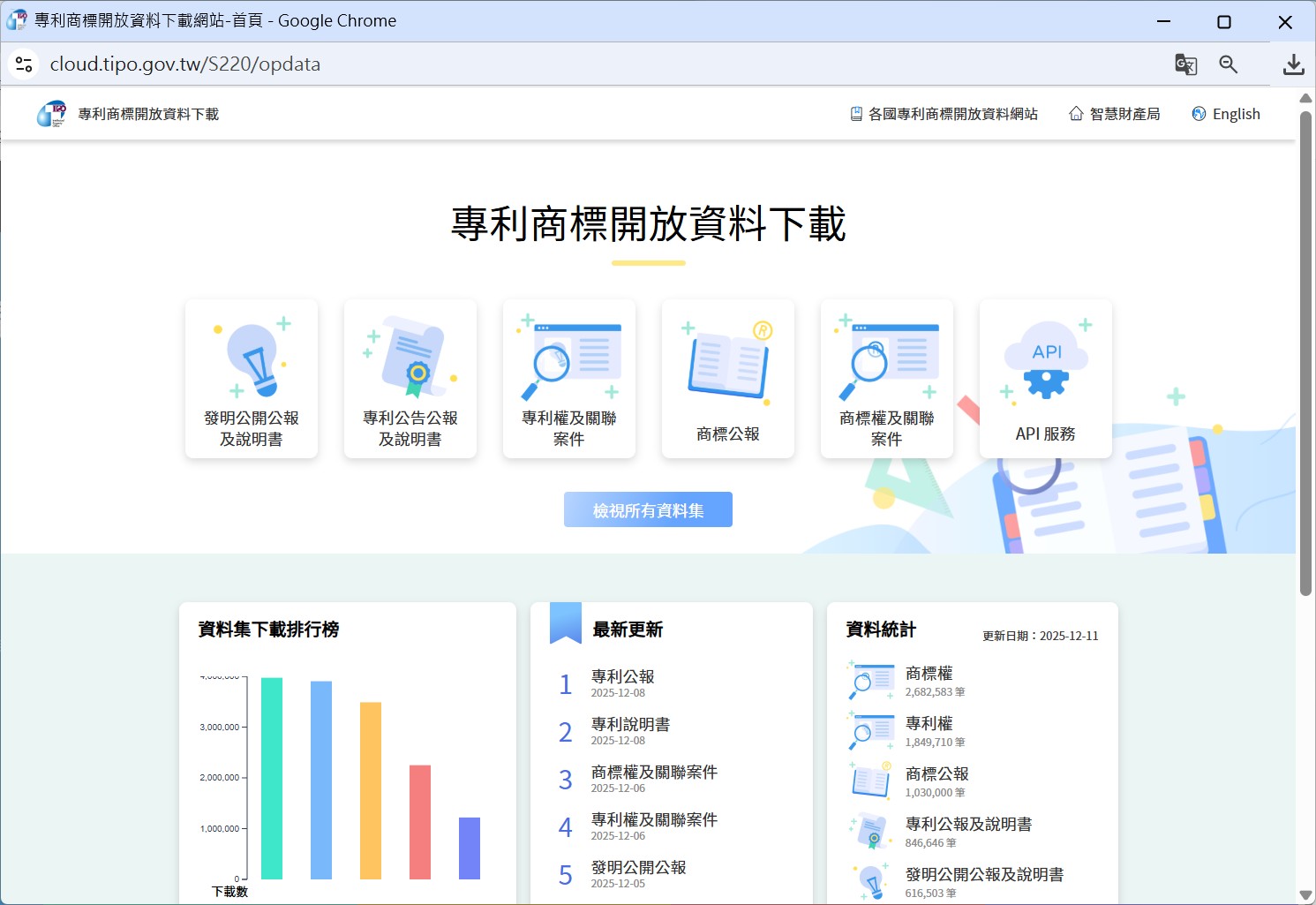This screenshot has width=1316, height=905.
Task: Click the magnifier zoom icon in the address bar
Action: [x=1229, y=64]
